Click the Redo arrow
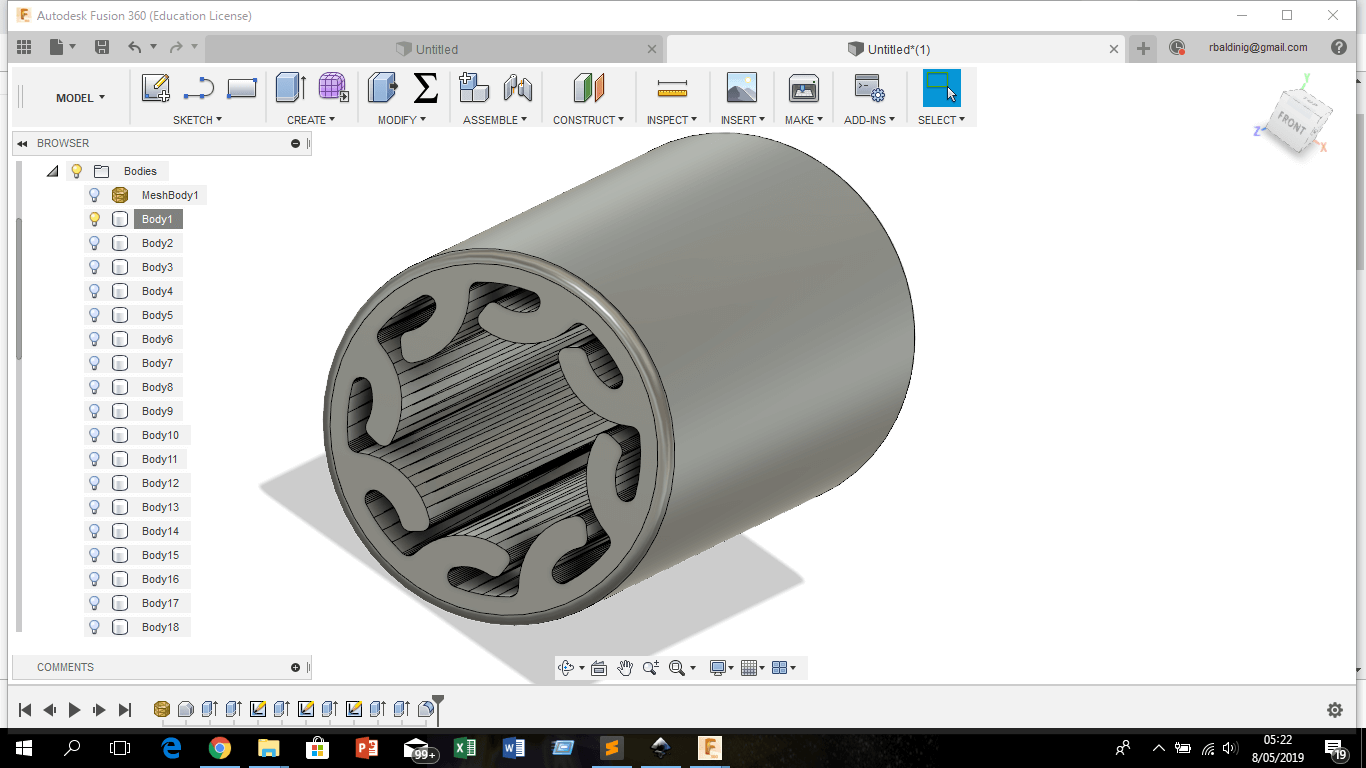Viewport: 1366px width, 768px height. click(176, 47)
